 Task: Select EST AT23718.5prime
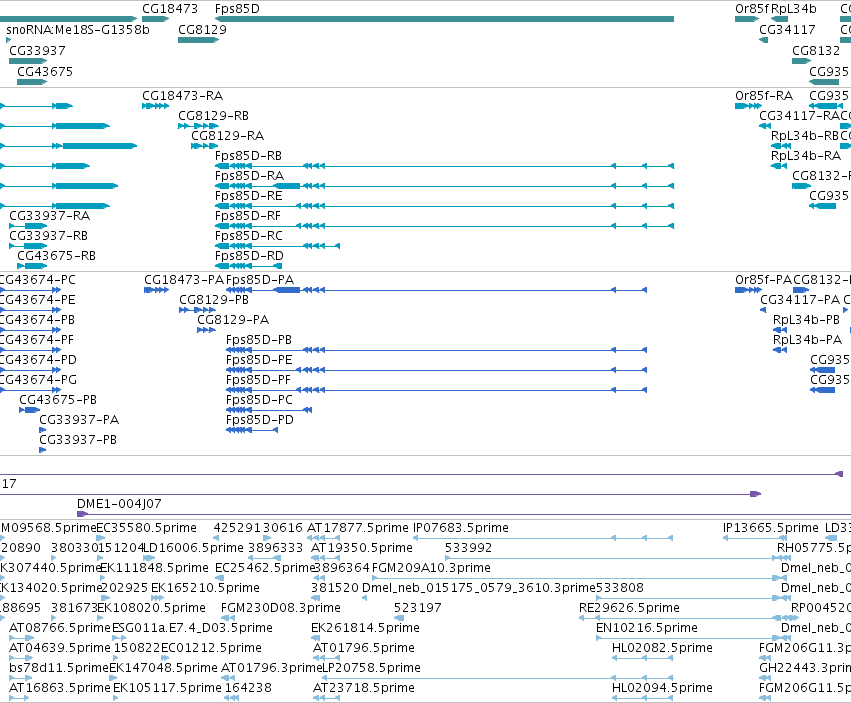364,688
